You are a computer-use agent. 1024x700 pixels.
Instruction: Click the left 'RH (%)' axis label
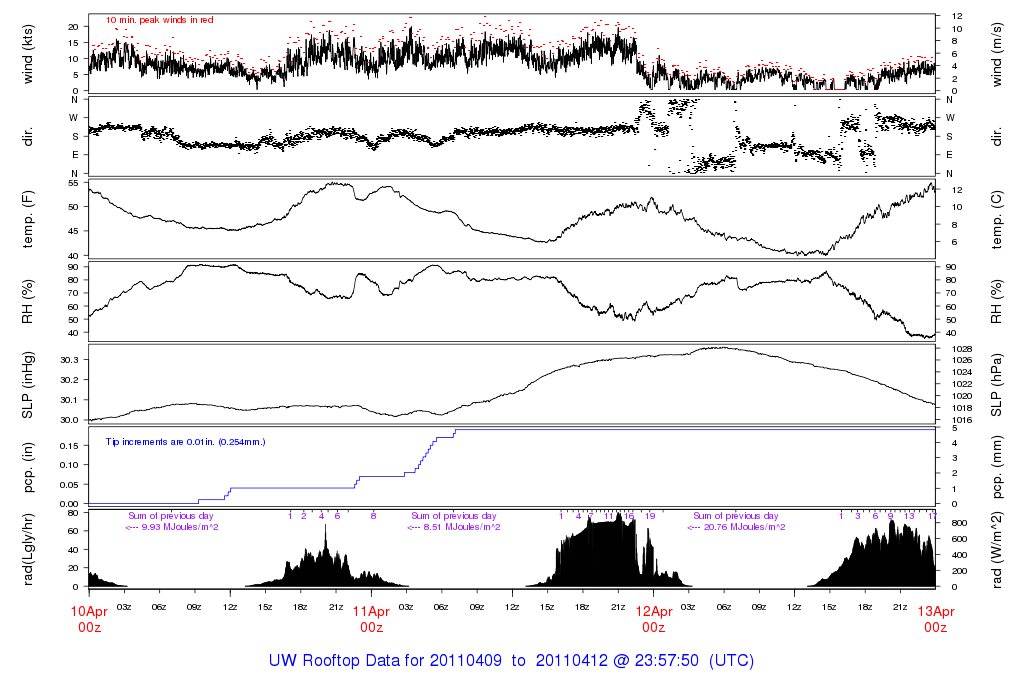click(x=27, y=301)
